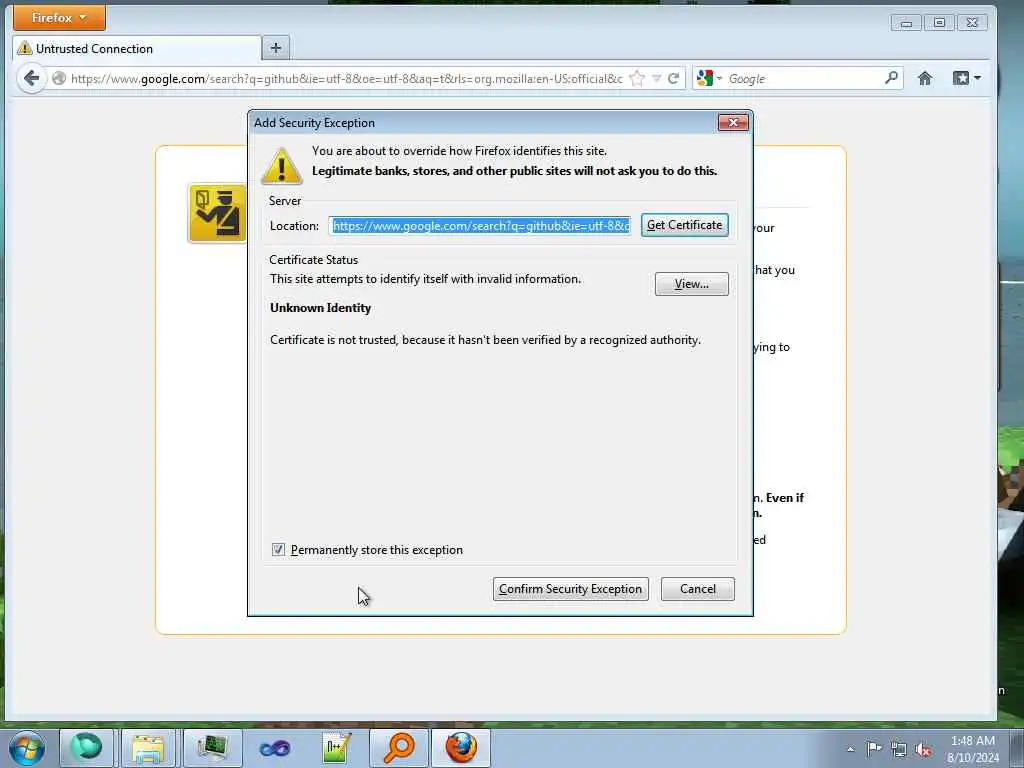Maximize the Firefox window
The width and height of the screenshot is (1024, 768).
point(939,23)
